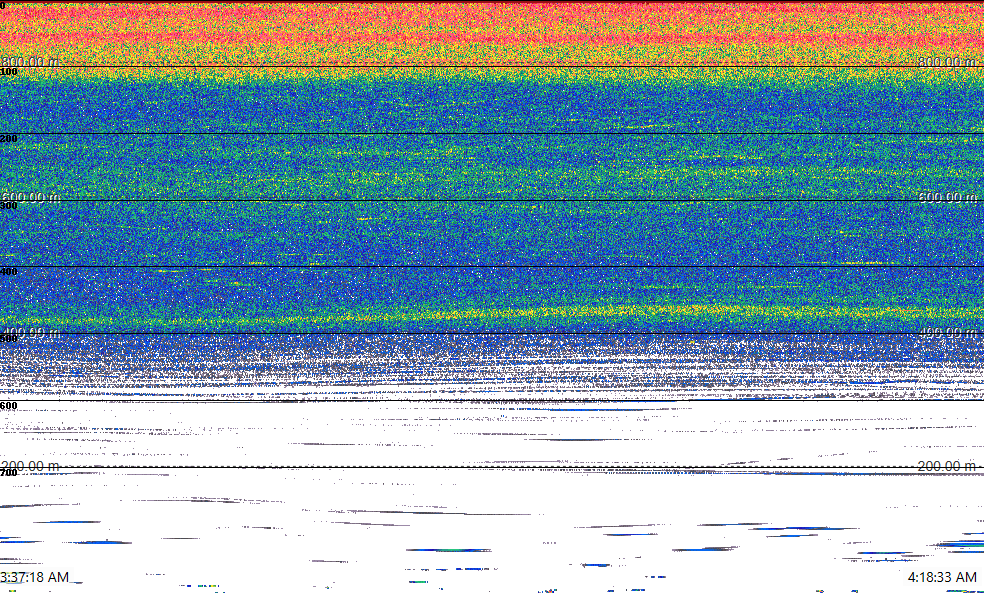Click the 4:18:33 AM end time label

point(942,577)
